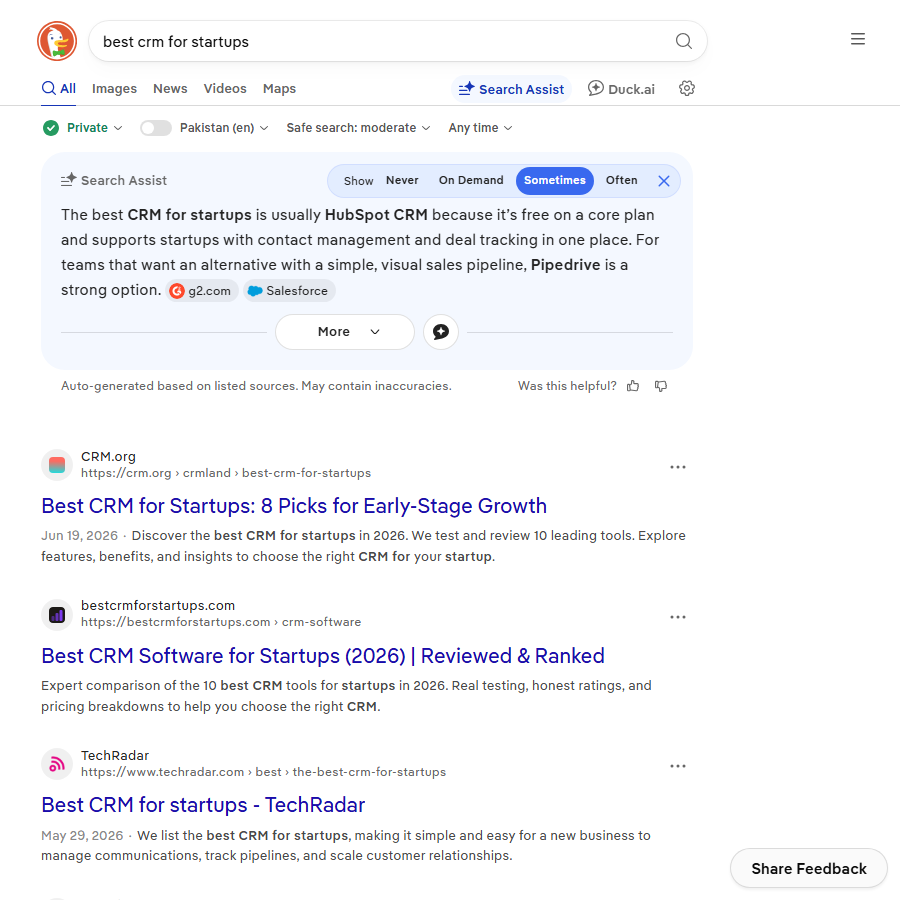The width and height of the screenshot is (900, 900).
Task: Click the magnifier search icon in search box
Action: [x=683, y=41]
